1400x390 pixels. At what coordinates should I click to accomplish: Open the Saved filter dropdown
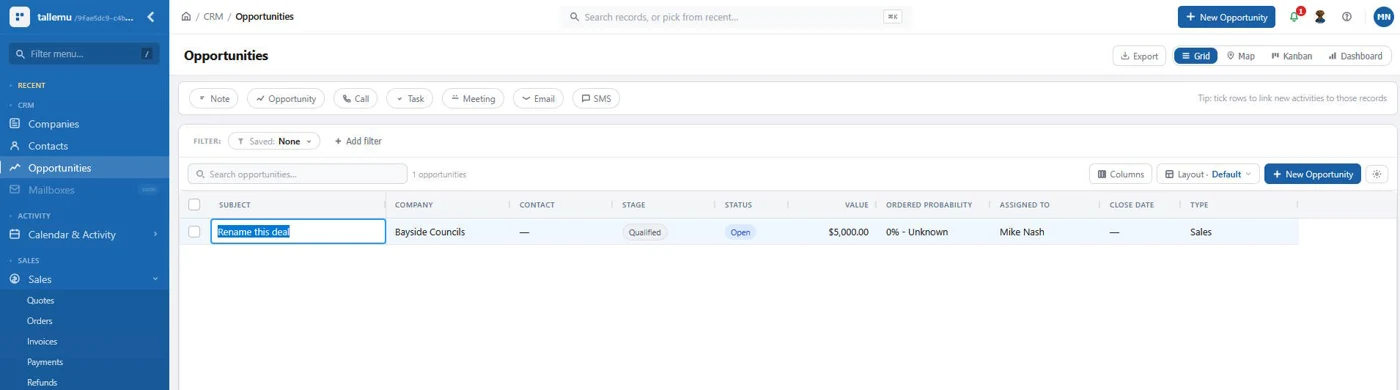tap(274, 141)
